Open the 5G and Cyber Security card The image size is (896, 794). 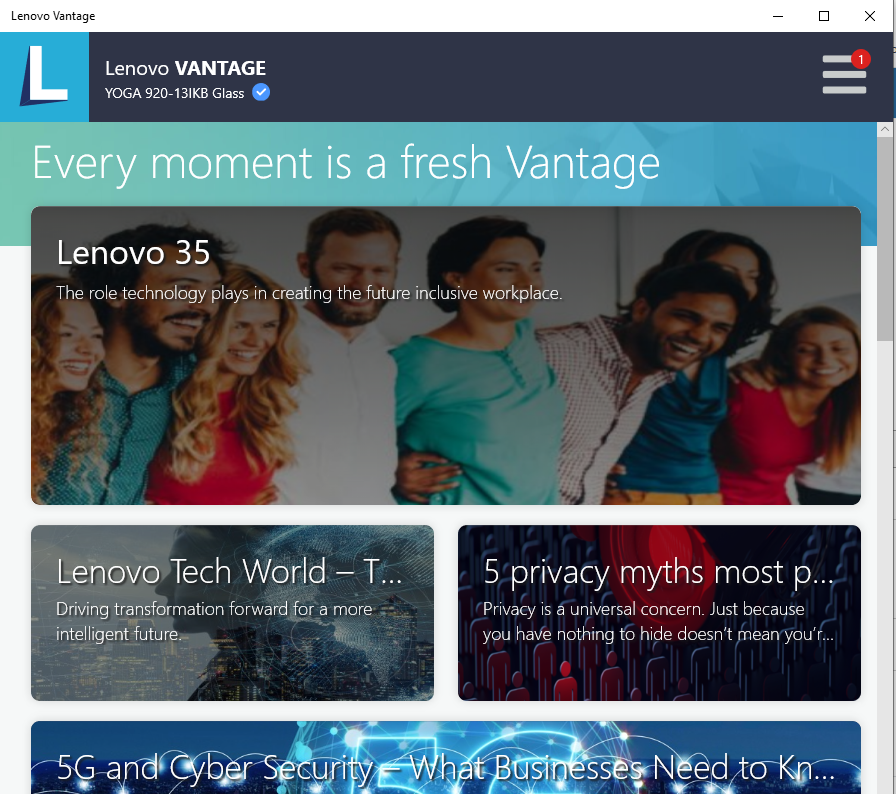pos(446,757)
